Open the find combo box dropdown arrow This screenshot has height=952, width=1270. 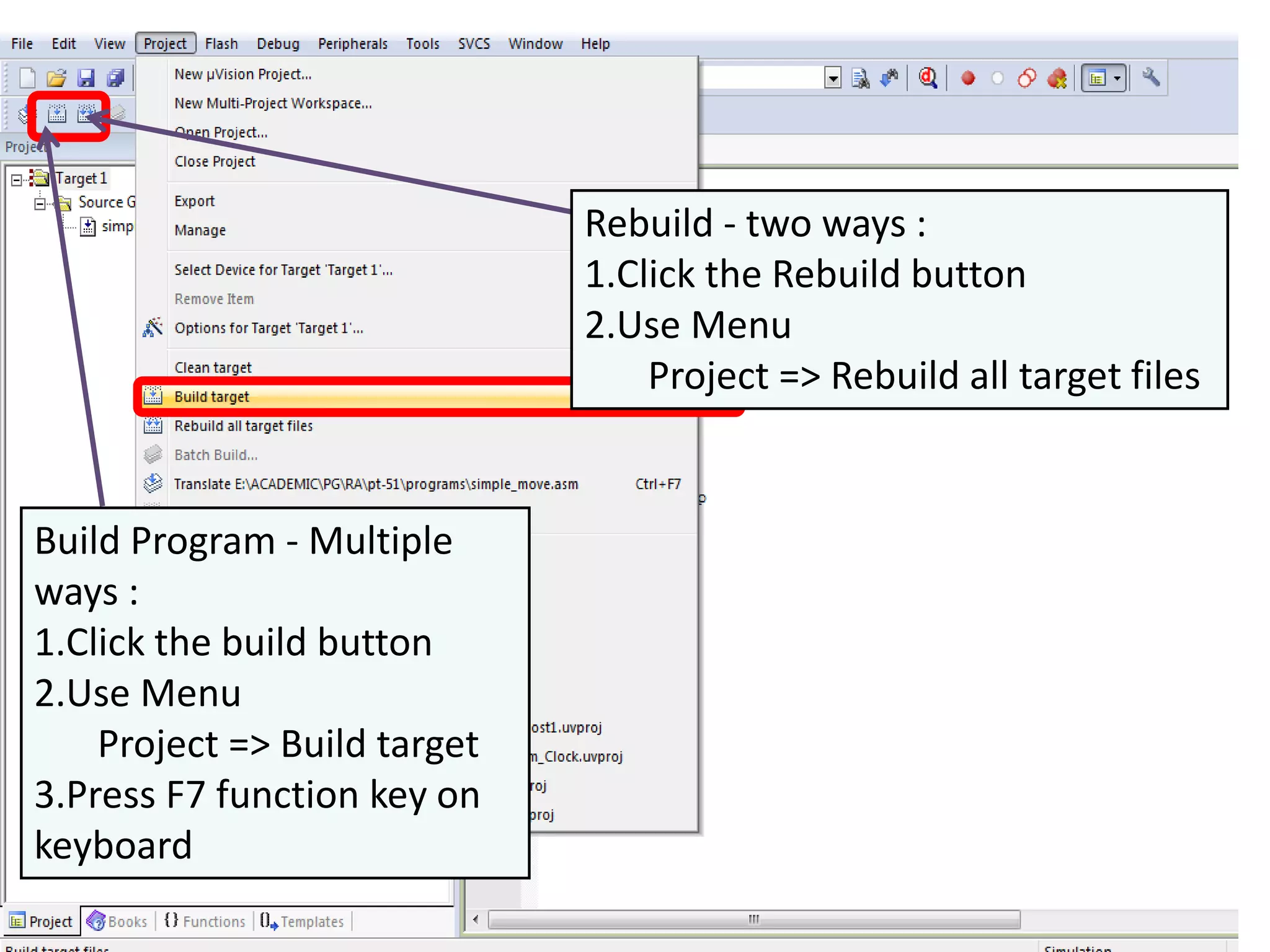point(833,79)
